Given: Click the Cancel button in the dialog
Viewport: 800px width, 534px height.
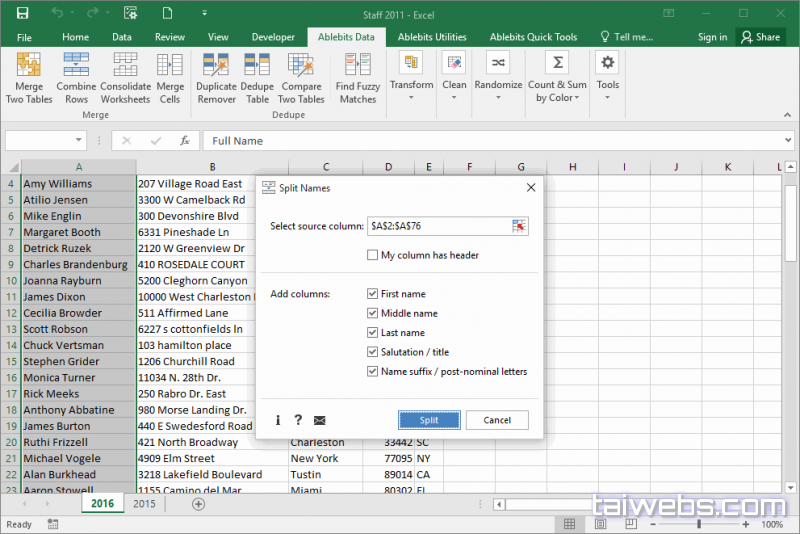Looking at the screenshot, I should 497,420.
